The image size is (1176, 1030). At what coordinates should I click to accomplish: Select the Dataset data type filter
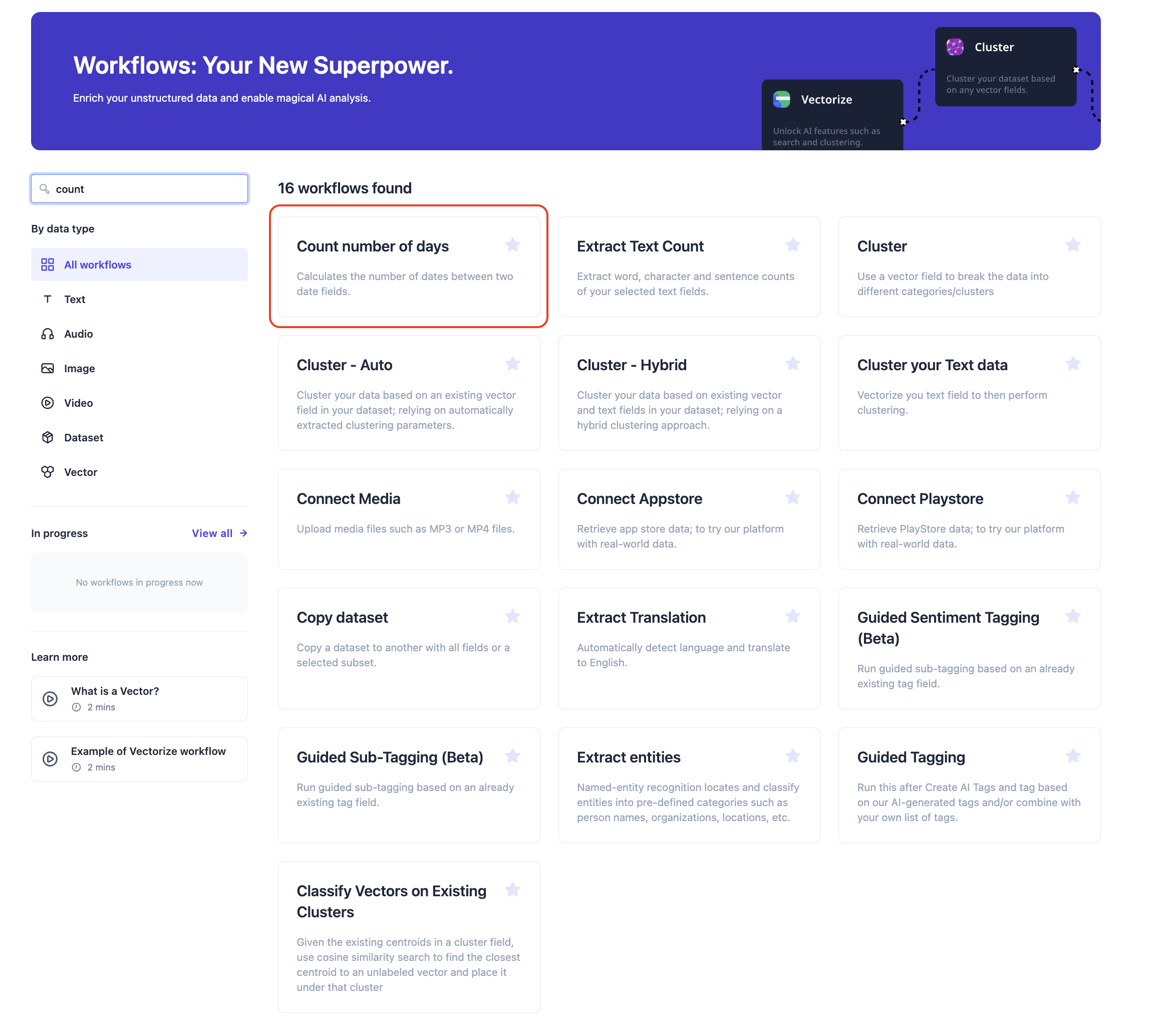(83, 437)
